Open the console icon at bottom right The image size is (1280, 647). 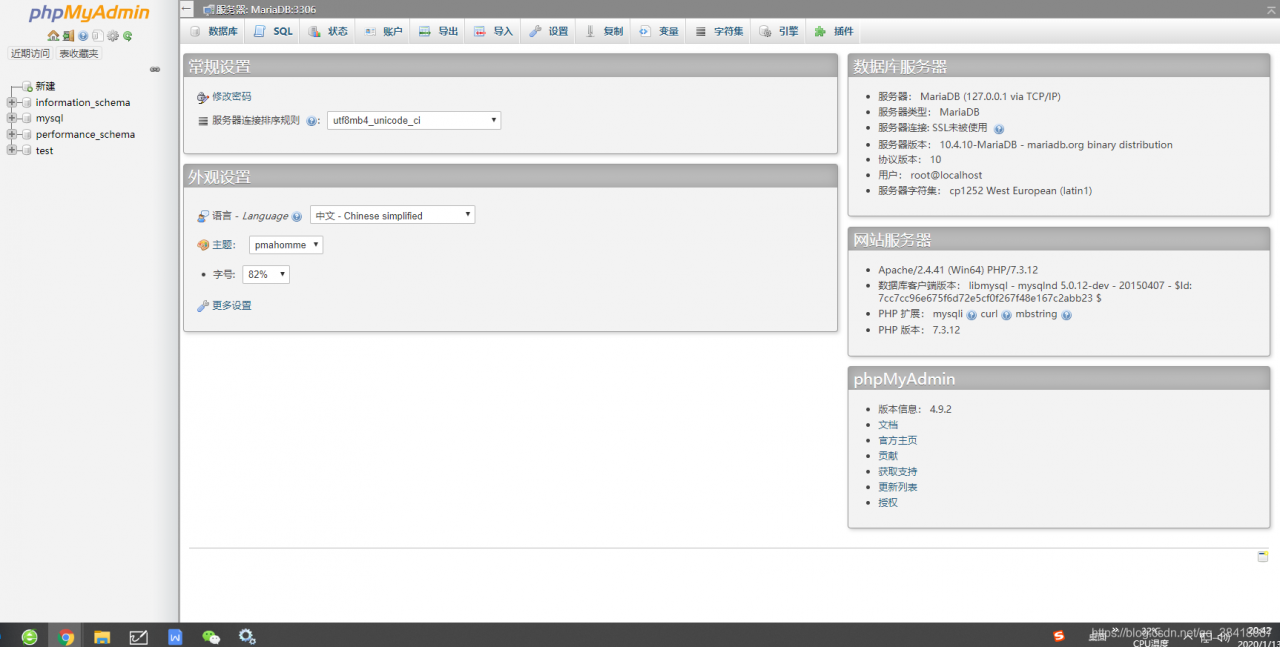coord(1263,556)
